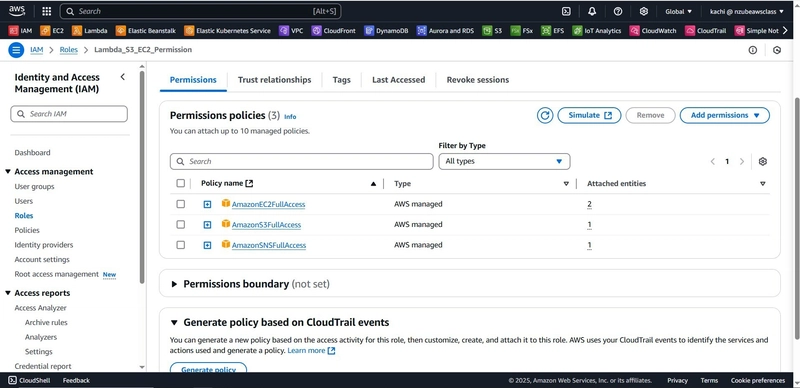Click in the policy search field

point(302,161)
